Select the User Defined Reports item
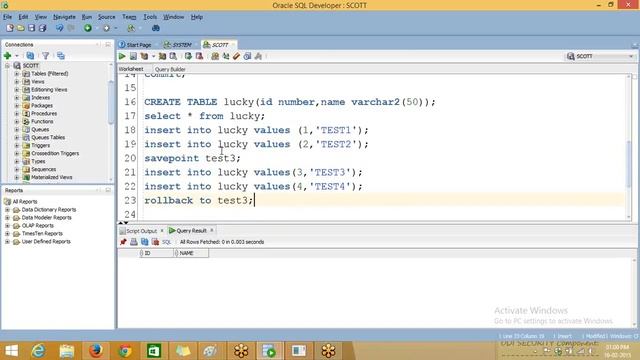 coord(46,242)
